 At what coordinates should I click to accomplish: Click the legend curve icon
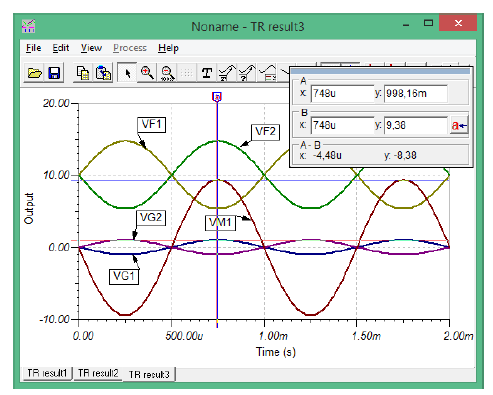tap(267, 72)
